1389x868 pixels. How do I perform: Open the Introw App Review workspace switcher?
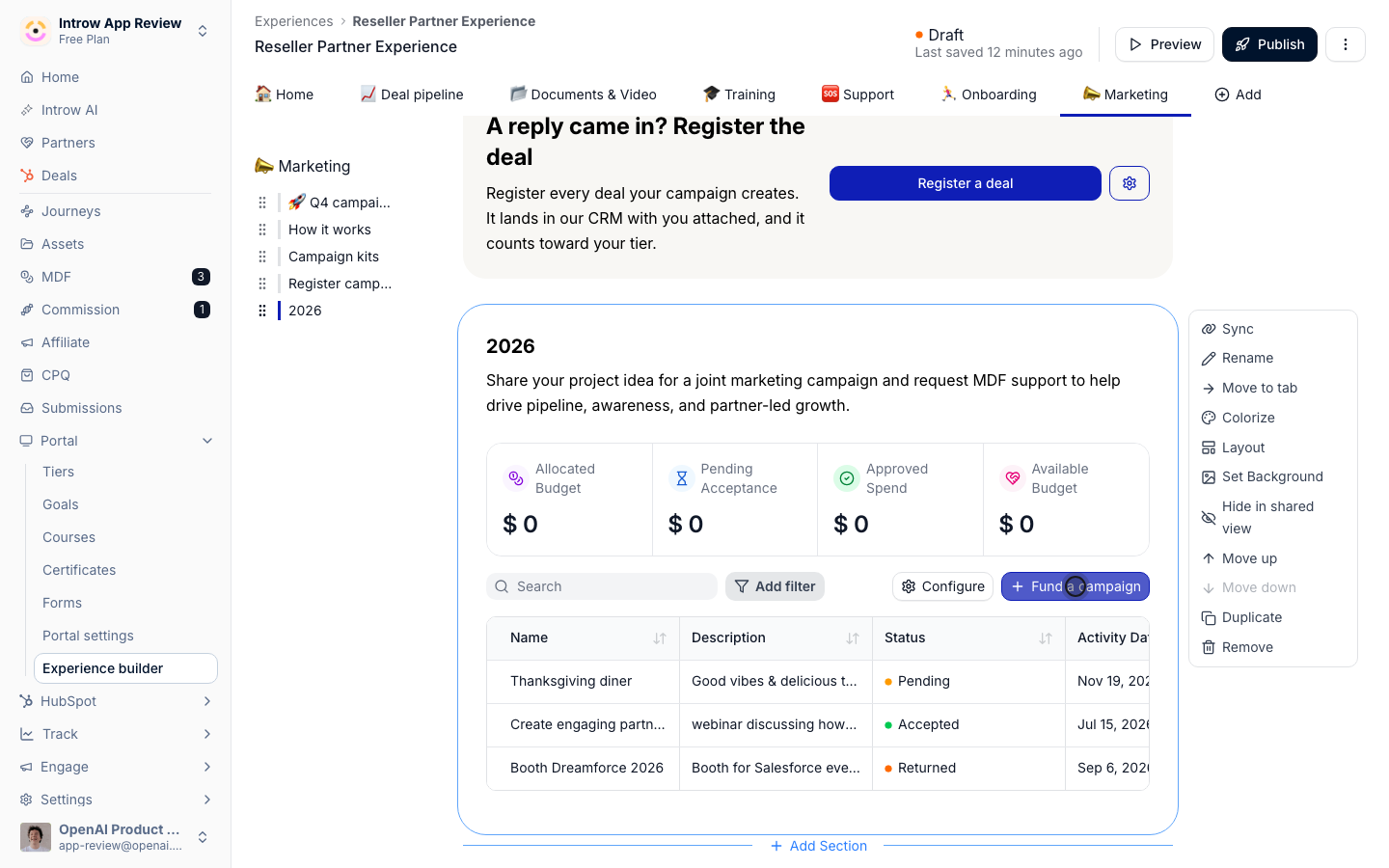[x=116, y=31]
